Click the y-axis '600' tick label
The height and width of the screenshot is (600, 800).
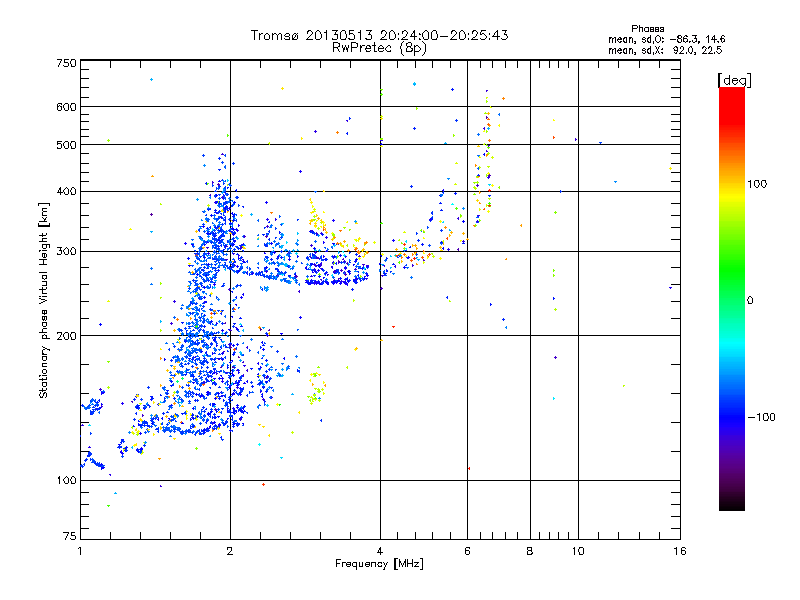click(x=66, y=107)
